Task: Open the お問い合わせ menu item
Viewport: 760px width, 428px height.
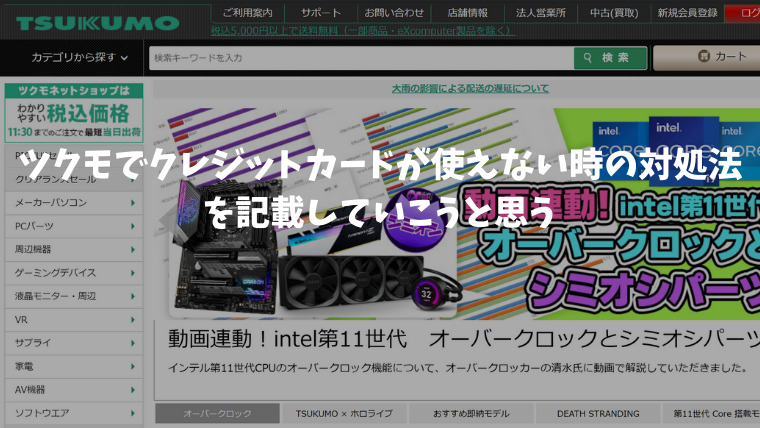Action: pyautogui.click(x=394, y=13)
